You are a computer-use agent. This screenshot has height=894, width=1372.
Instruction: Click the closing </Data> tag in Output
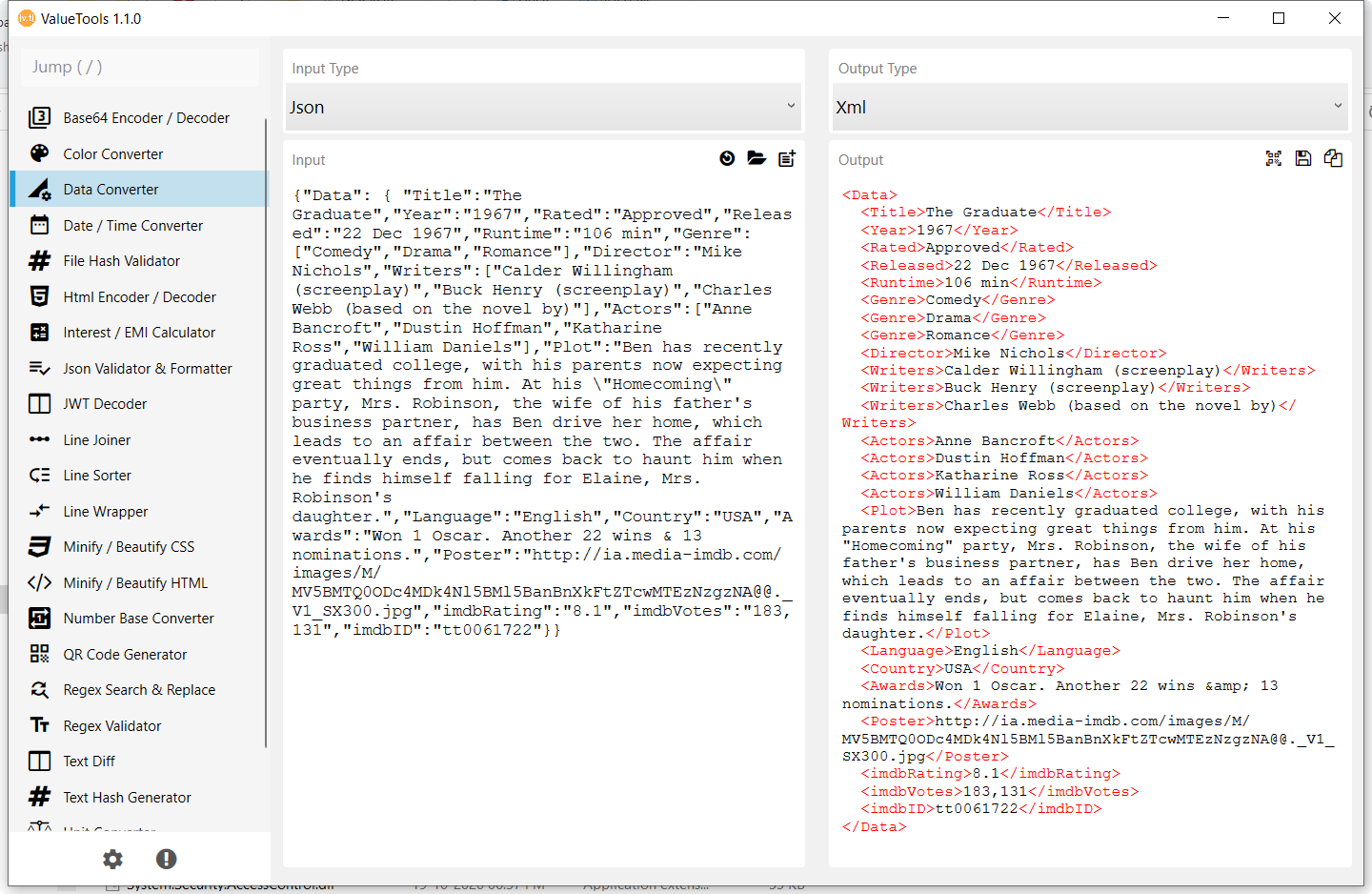(x=875, y=827)
